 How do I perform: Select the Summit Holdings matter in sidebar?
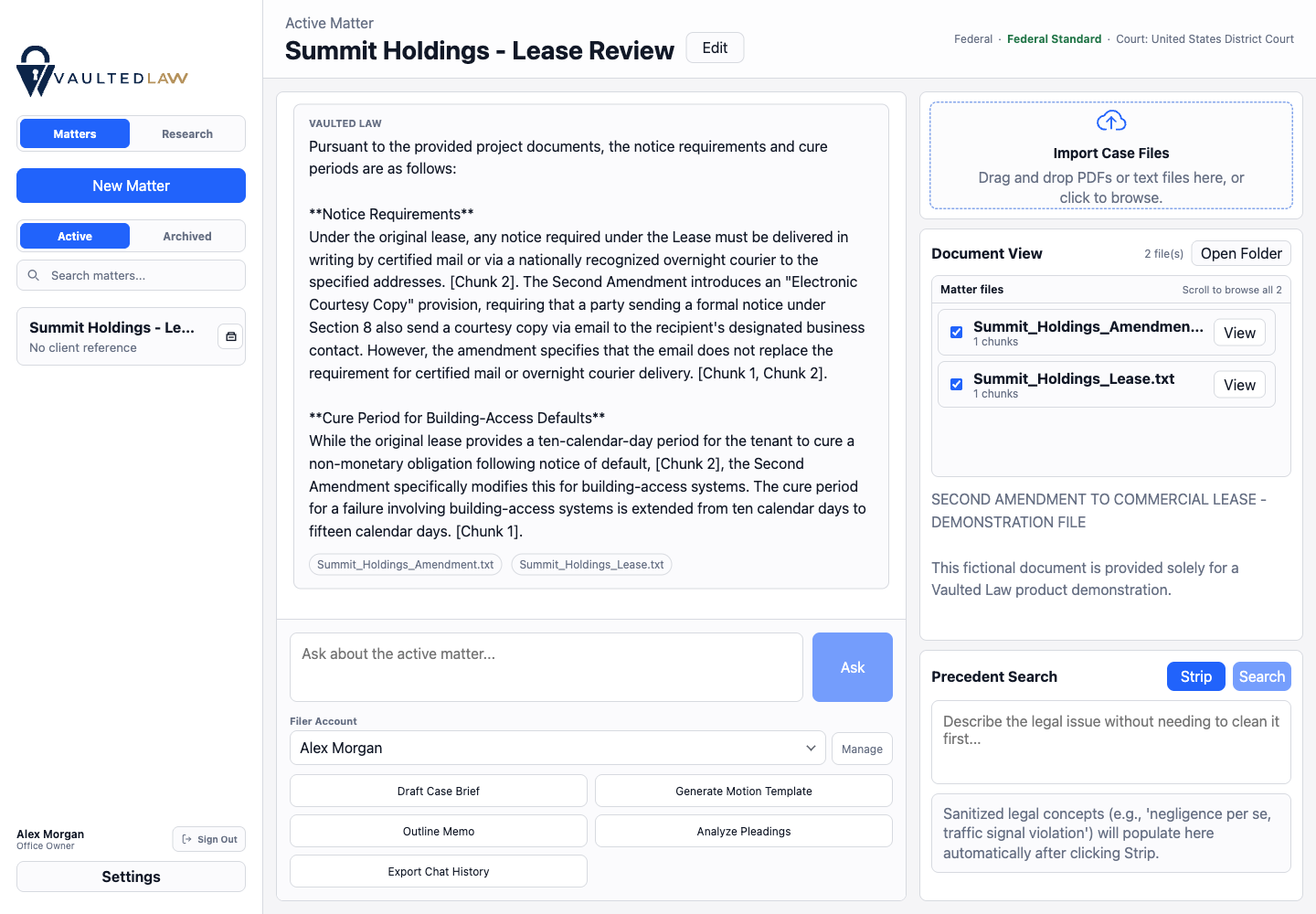click(131, 336)
